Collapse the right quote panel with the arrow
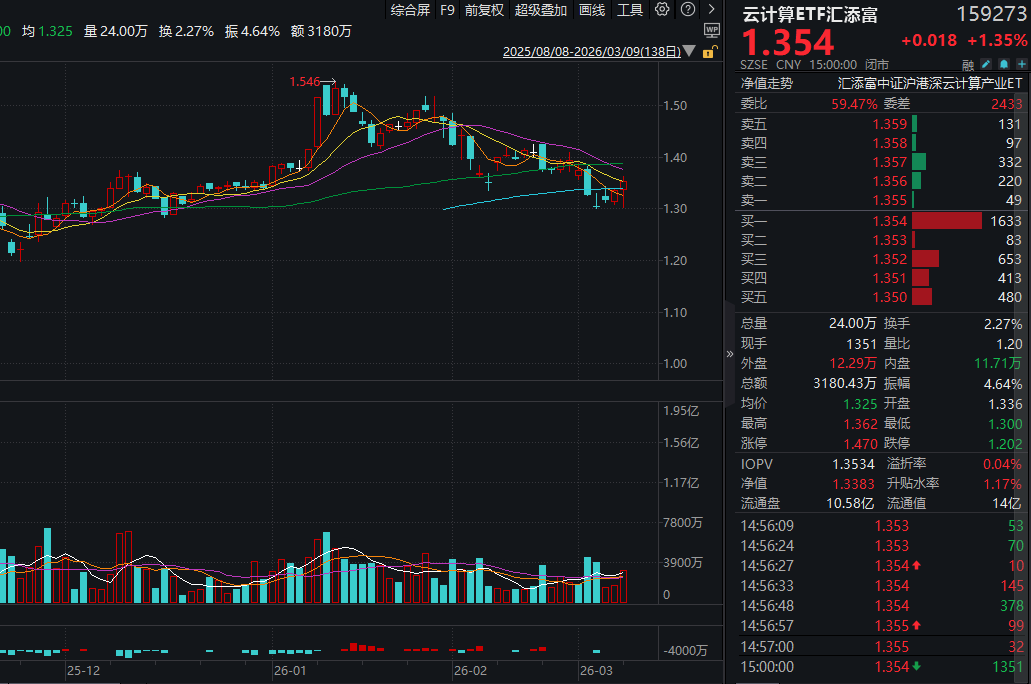This screenshot has width=1031, height=684. tap(729, 352)
